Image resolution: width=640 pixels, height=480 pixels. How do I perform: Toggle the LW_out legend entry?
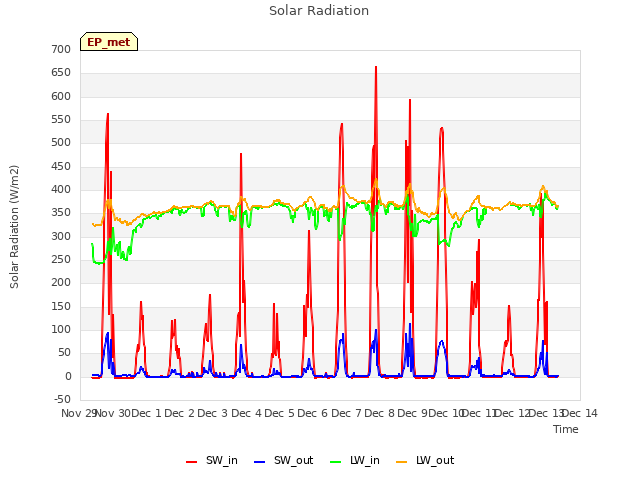point(425,460)
